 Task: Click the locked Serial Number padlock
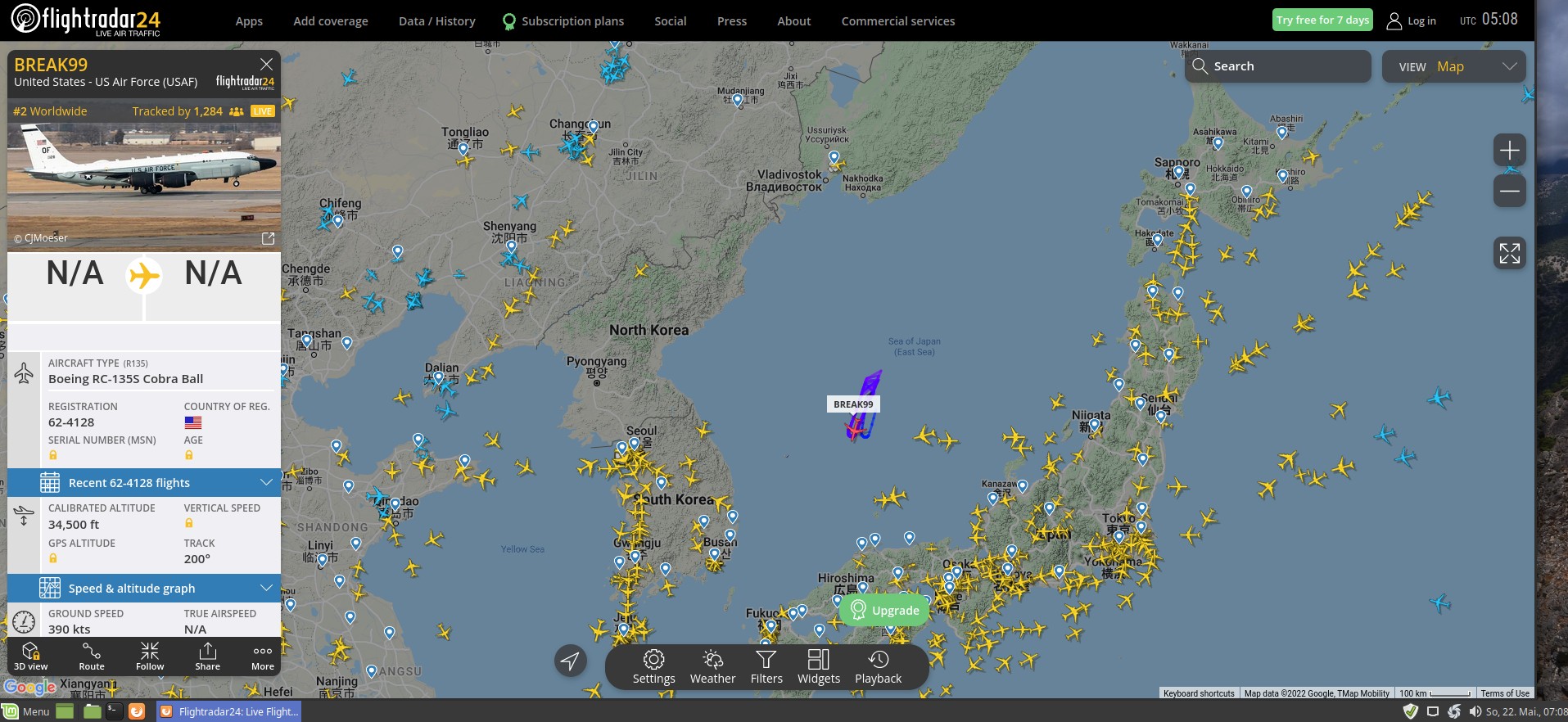53,455
